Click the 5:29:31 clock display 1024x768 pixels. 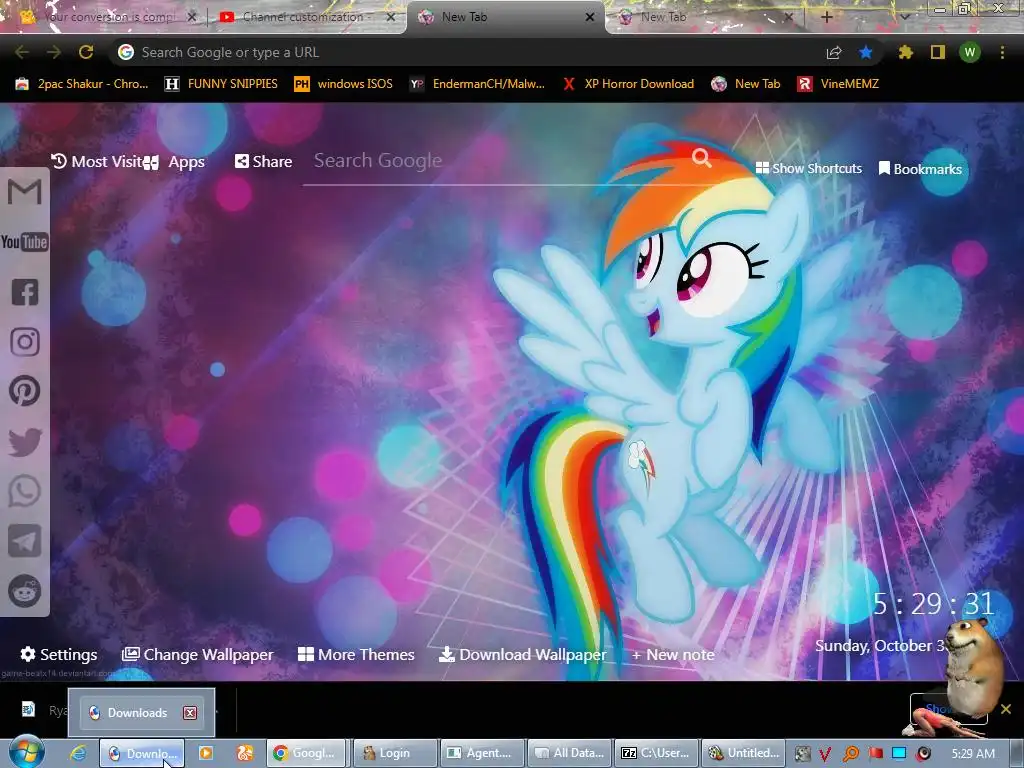pos(934,604)
